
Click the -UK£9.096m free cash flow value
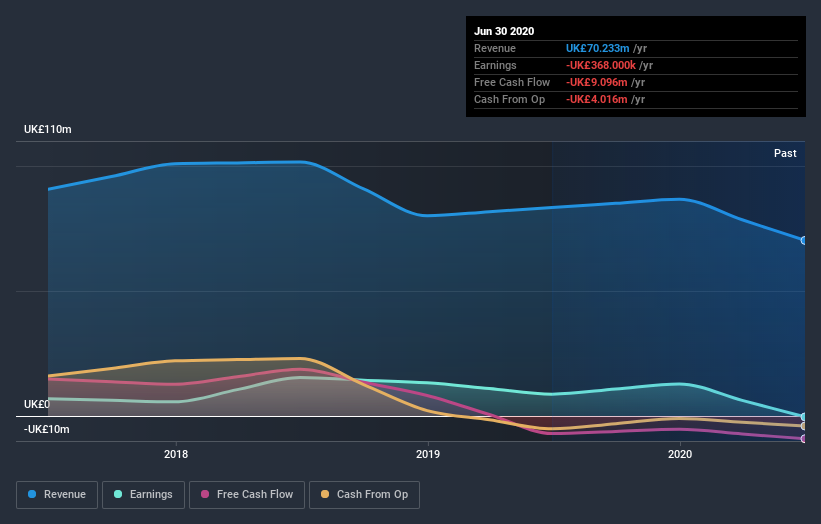596,82
